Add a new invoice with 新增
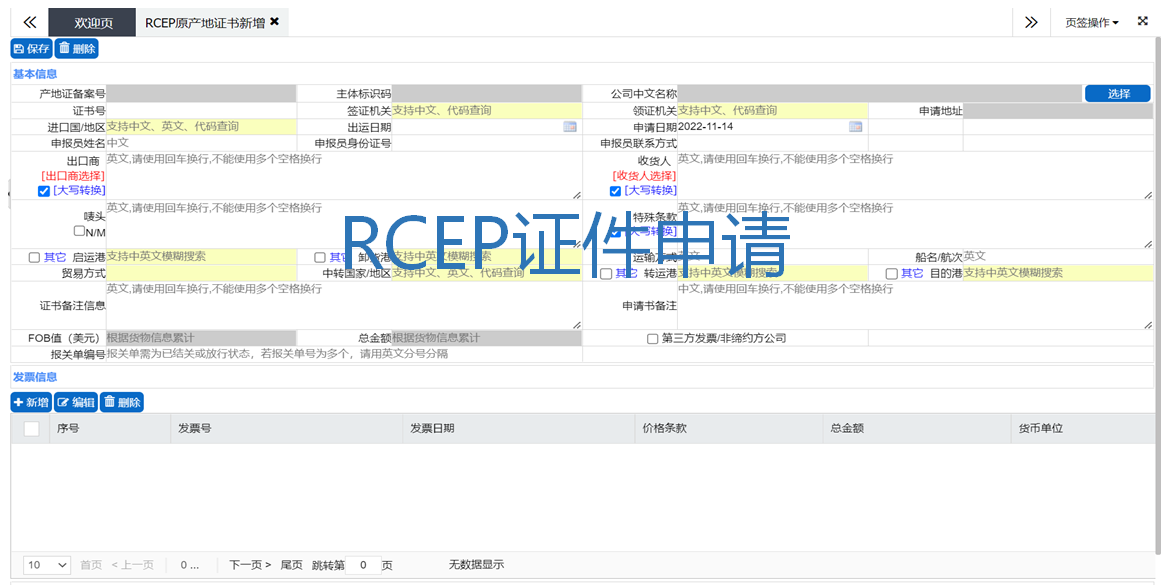This screenshot has height=588, width=1171. click(31, 402)
